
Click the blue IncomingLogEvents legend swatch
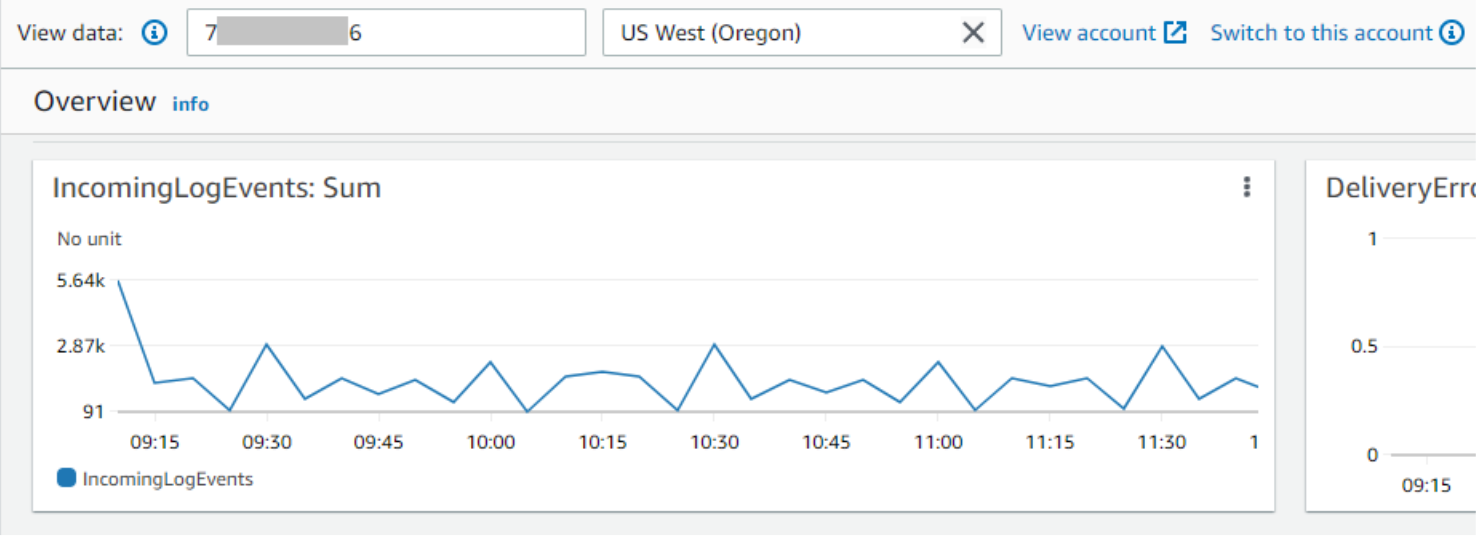click(x=67, y=478)
